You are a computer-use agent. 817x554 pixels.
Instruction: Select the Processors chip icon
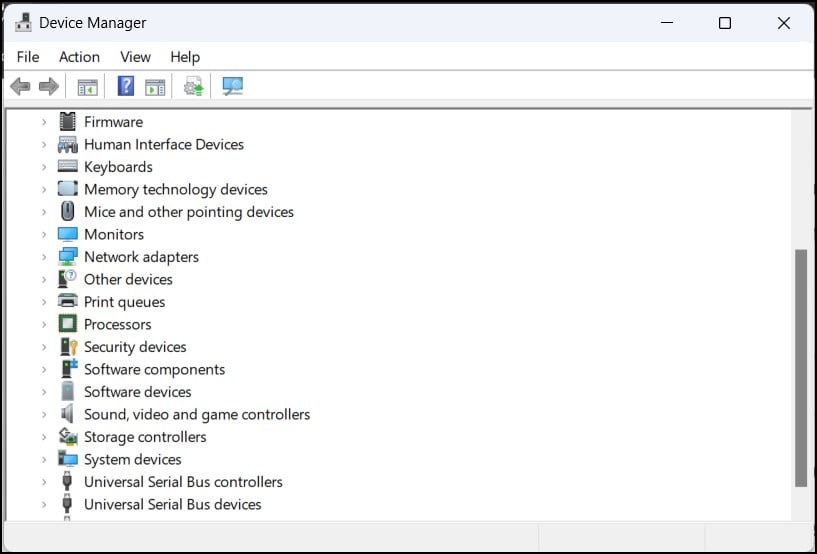67,324
